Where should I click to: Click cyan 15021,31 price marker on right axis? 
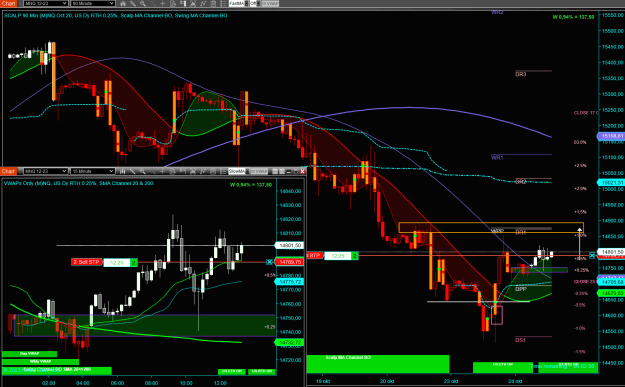point(611,183)
